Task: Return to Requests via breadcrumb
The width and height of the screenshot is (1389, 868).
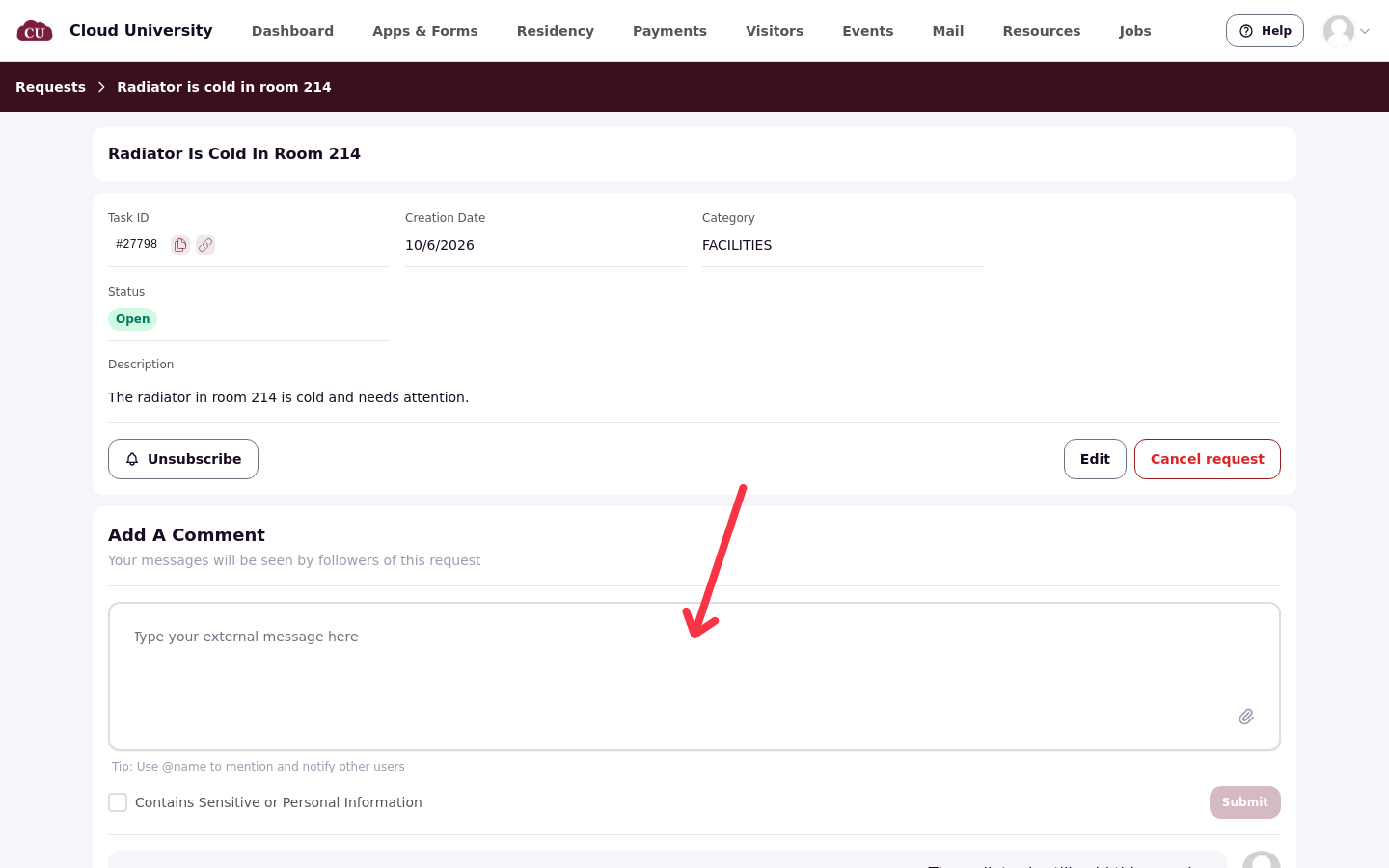Action: [50, 87]
